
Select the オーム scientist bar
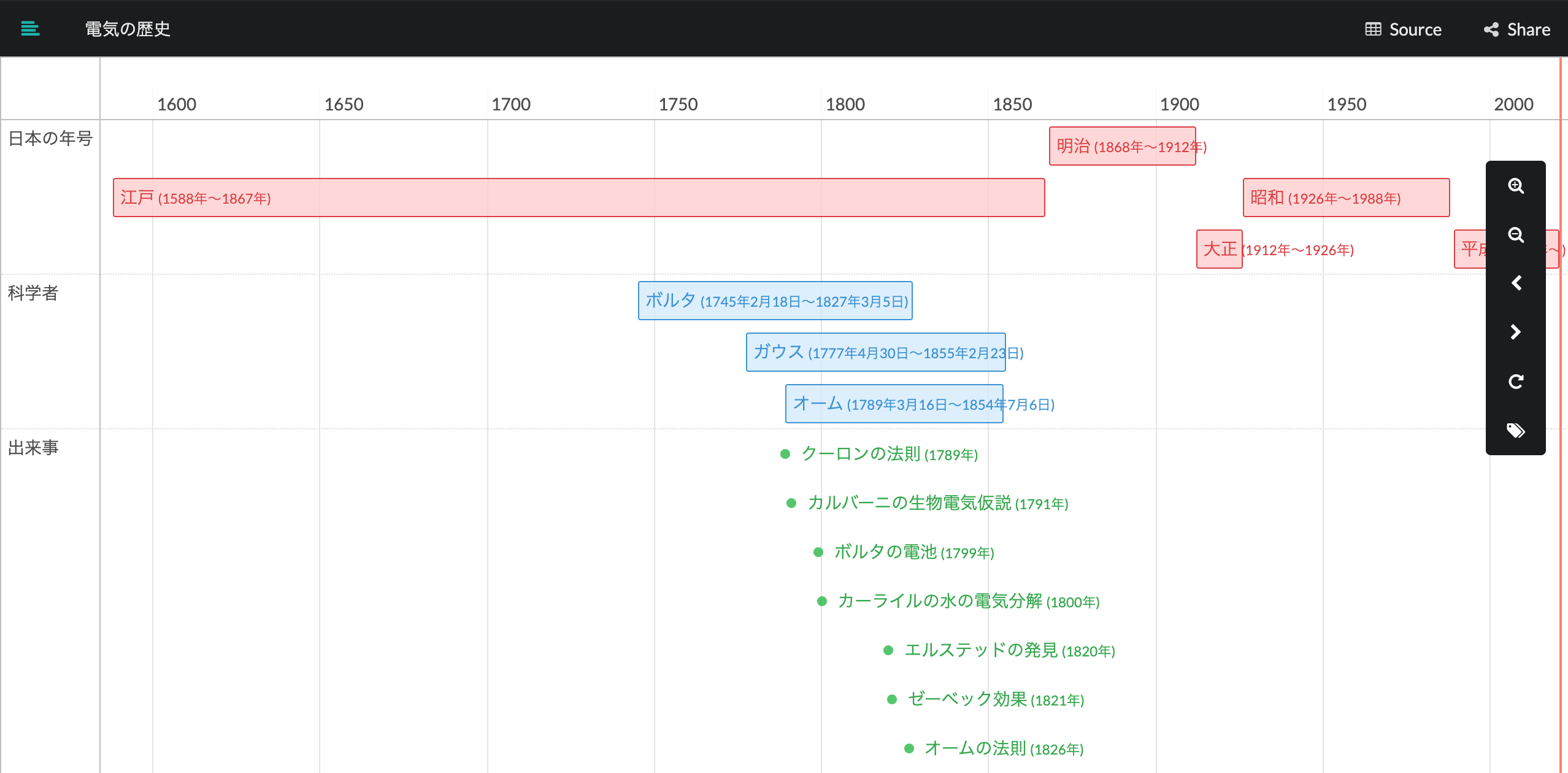coord(894,404)
